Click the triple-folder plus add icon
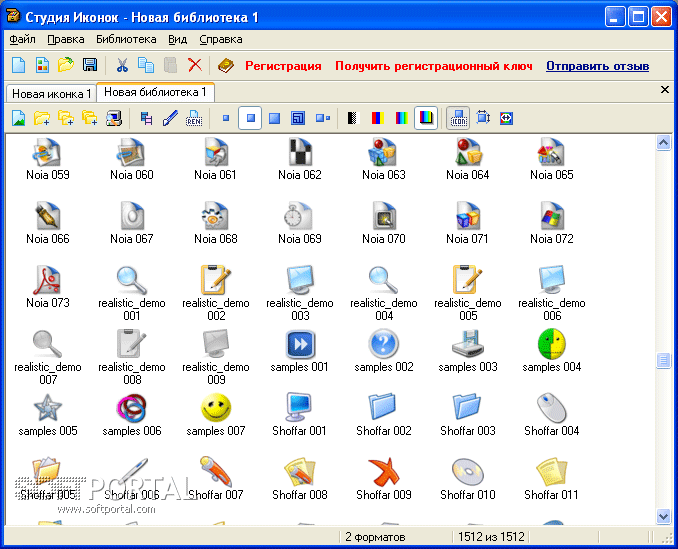Viewport: 678px width, 549px height. [x=90, y=118]
